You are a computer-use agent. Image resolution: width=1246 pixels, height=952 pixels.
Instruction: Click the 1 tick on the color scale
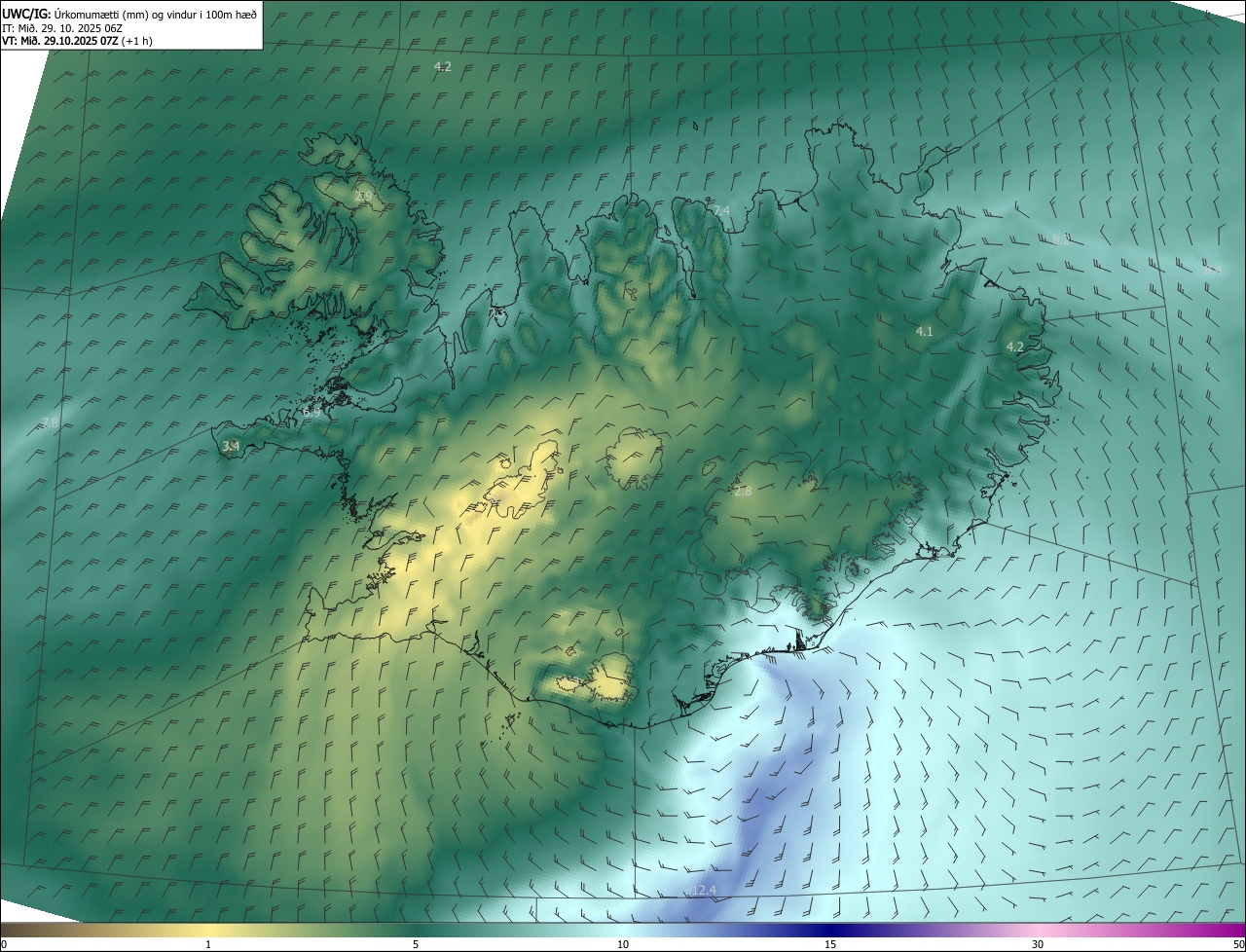coord(208,944)
